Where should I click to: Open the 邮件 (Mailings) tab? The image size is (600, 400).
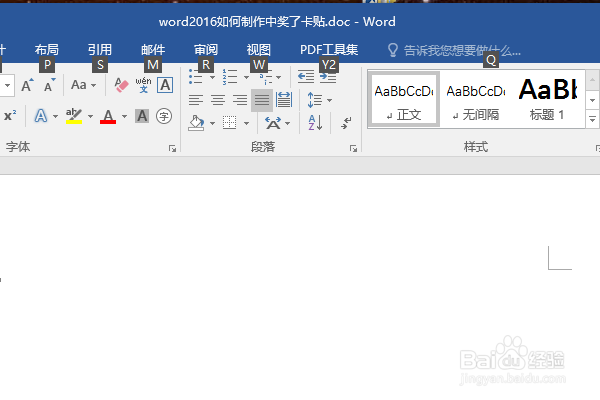pos(153,50)
